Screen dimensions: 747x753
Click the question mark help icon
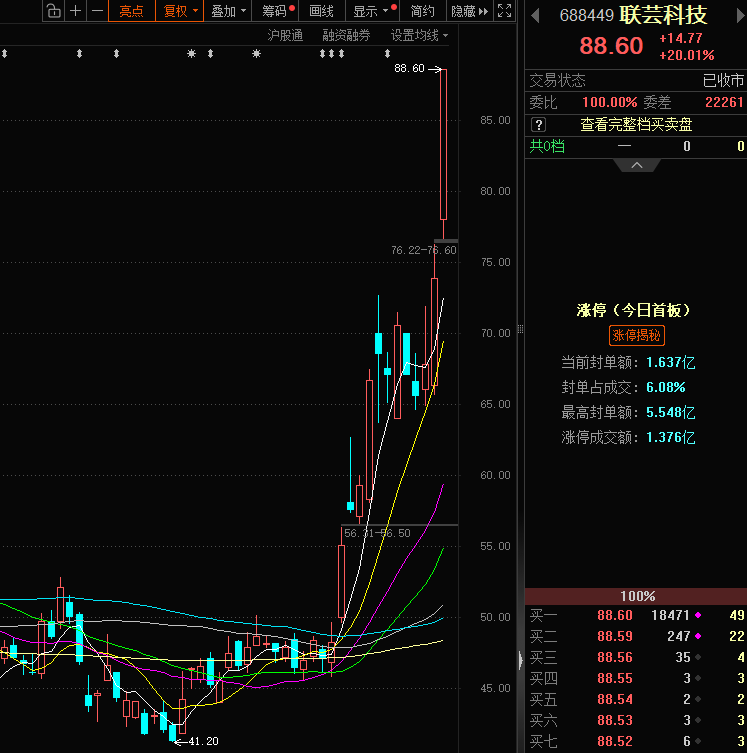point(539,125)
